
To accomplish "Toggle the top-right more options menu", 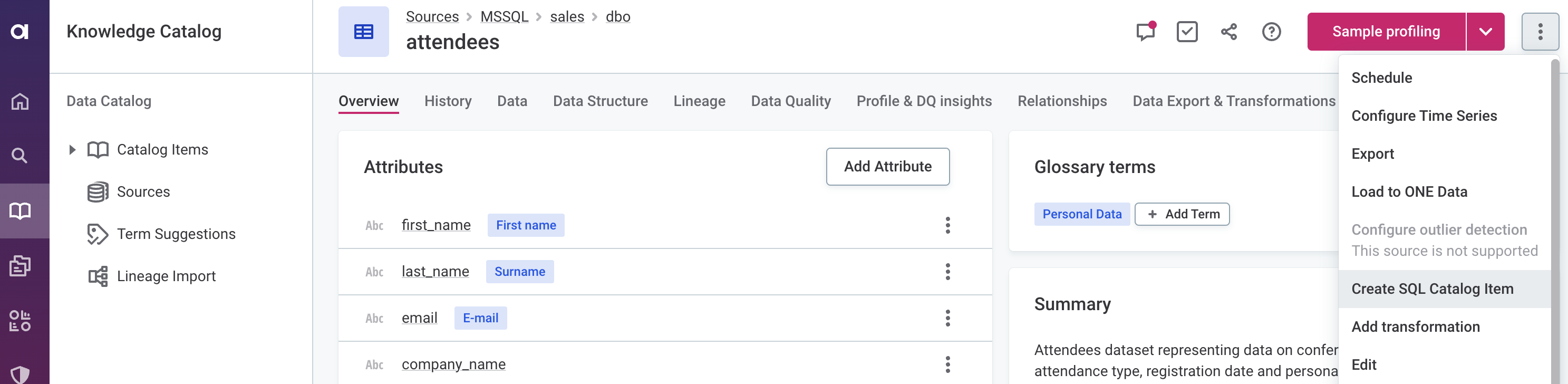I will (x=1540, y=32).
